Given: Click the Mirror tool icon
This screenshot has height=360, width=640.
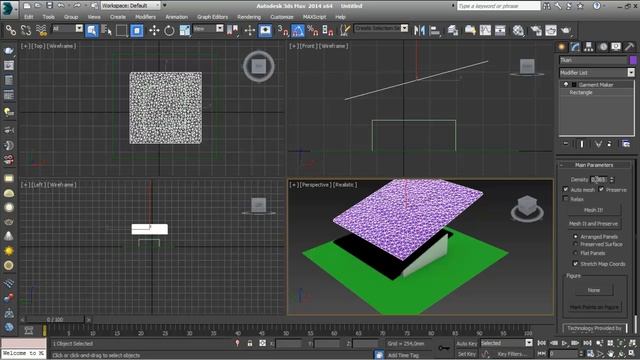Looking at the screenshot, I should coord(419,31).
